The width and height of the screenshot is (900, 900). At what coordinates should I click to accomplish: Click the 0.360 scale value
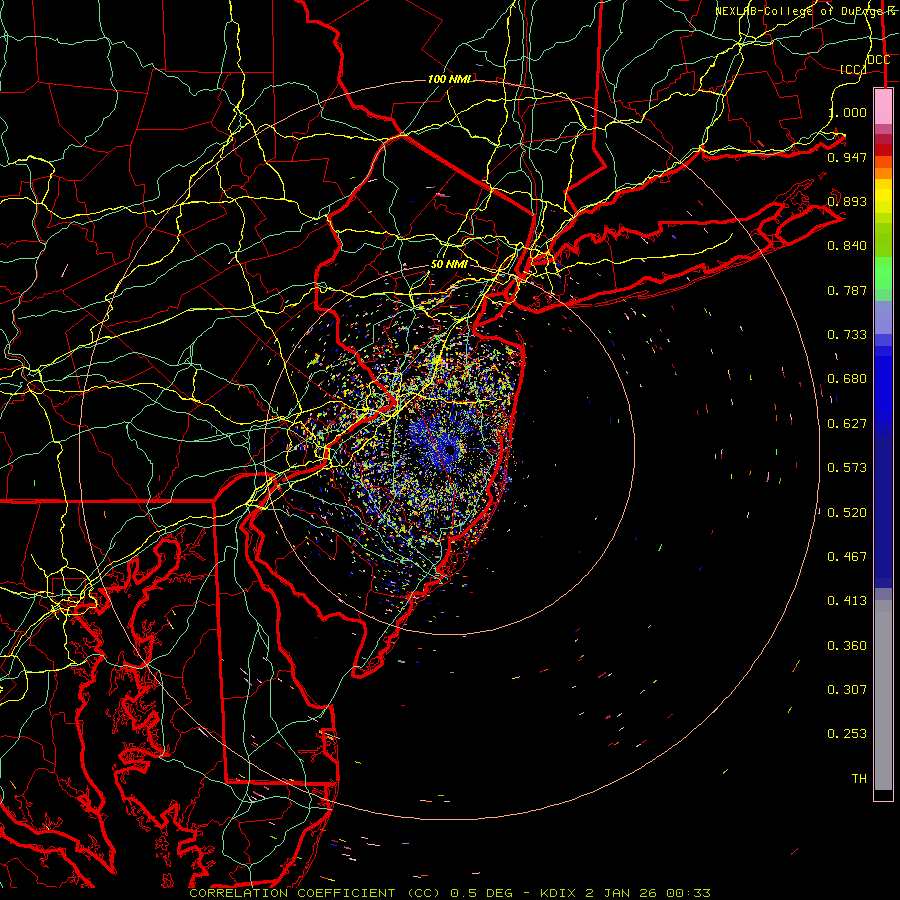pyautogui.click(x=847, y=646)
